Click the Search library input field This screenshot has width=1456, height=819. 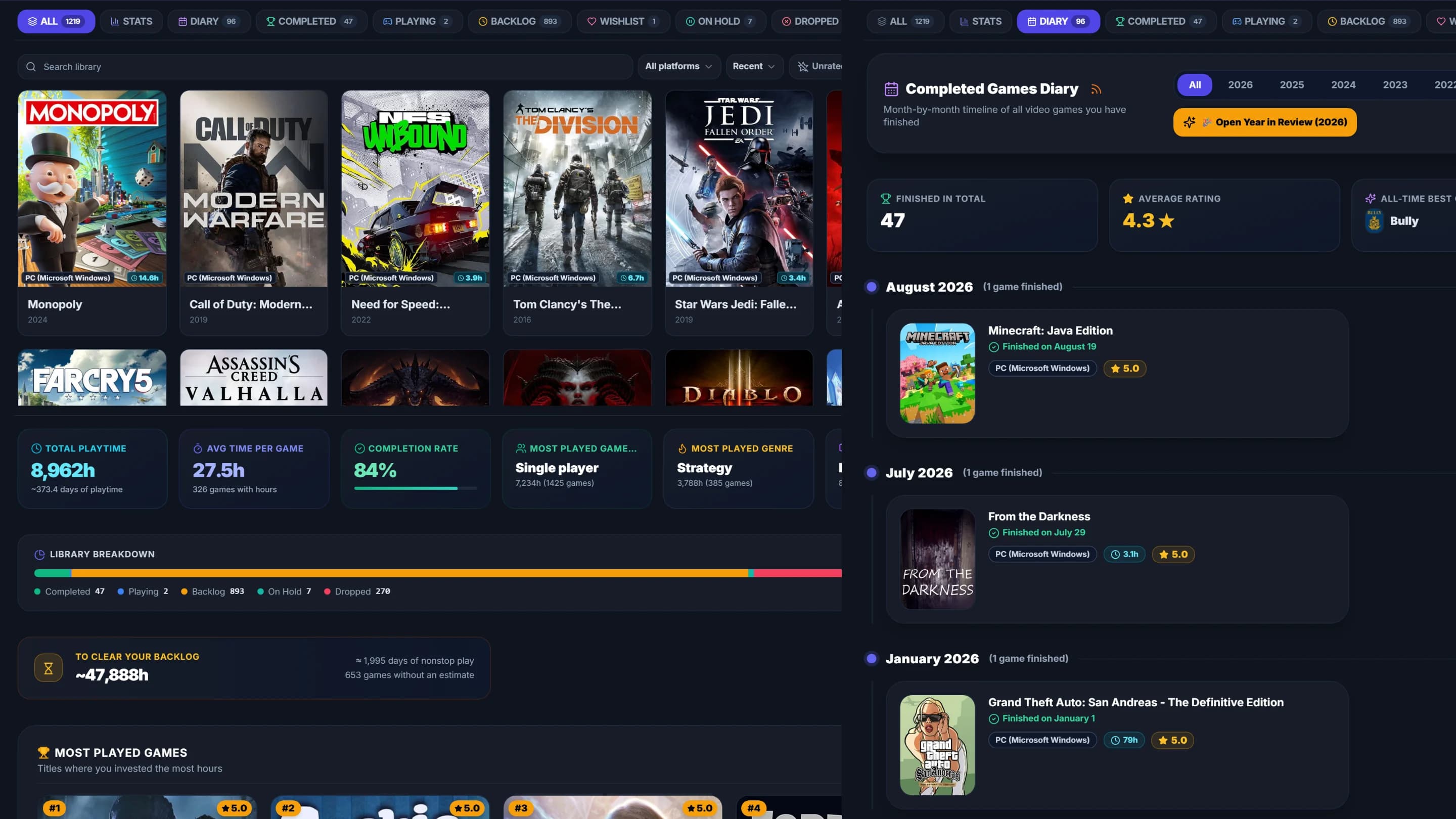[x=325, y=67]
